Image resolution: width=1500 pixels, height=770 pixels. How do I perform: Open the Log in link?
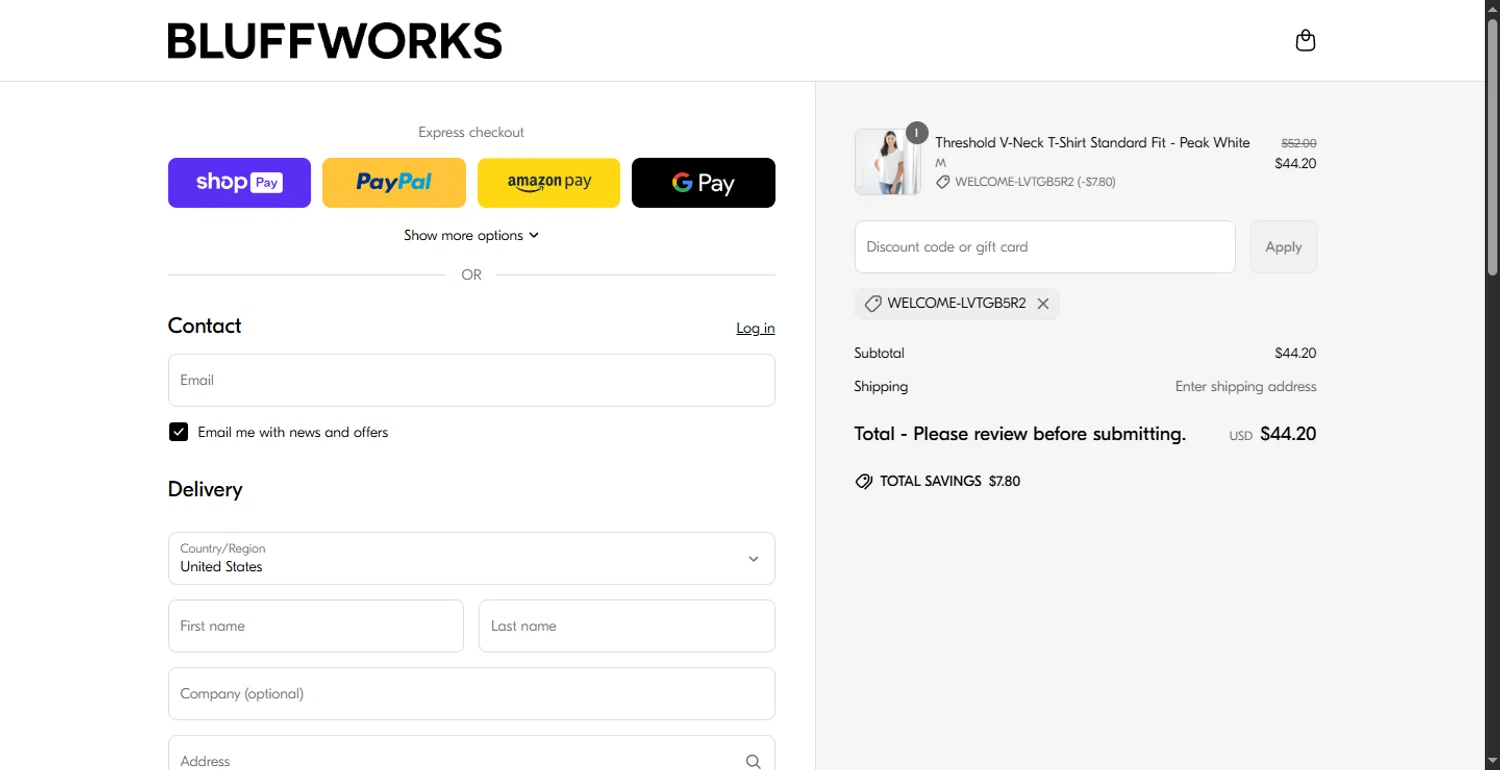tap(755, 328)
